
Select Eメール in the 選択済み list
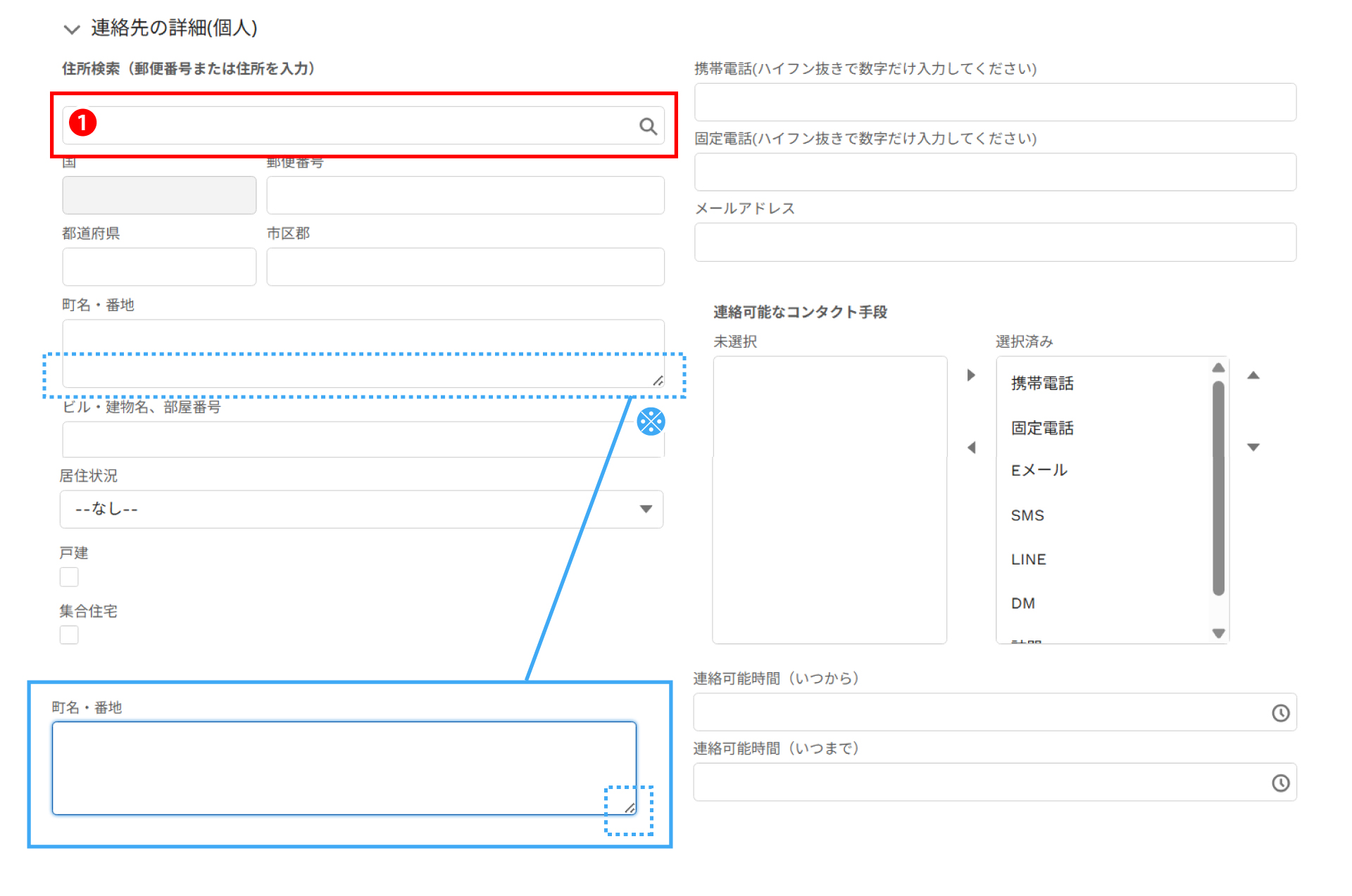tap(1039, 470)
